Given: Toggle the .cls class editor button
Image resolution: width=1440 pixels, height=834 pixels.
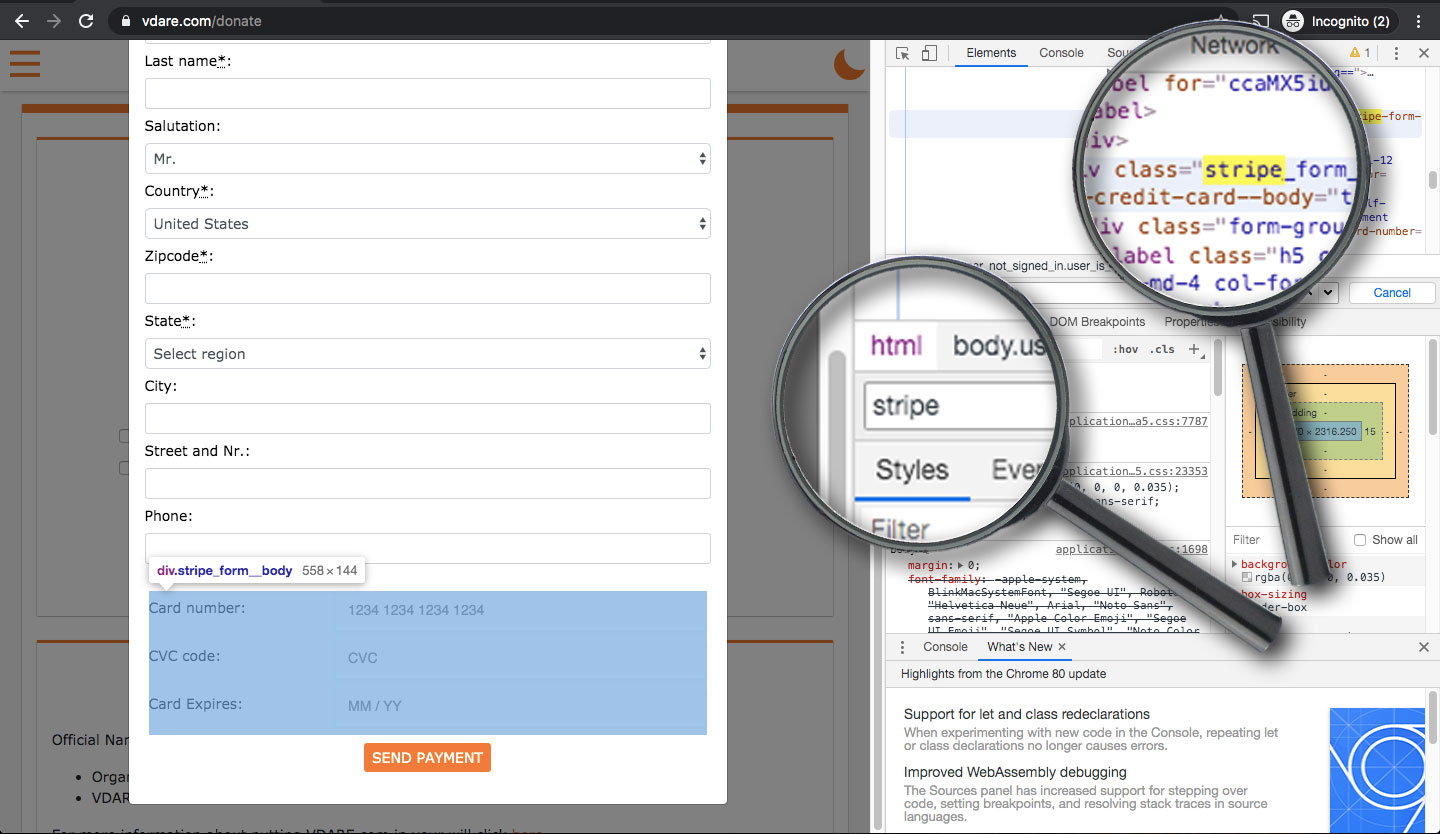Looking at the screenshot, I should pyautogui.click(x=1162, y=349).
